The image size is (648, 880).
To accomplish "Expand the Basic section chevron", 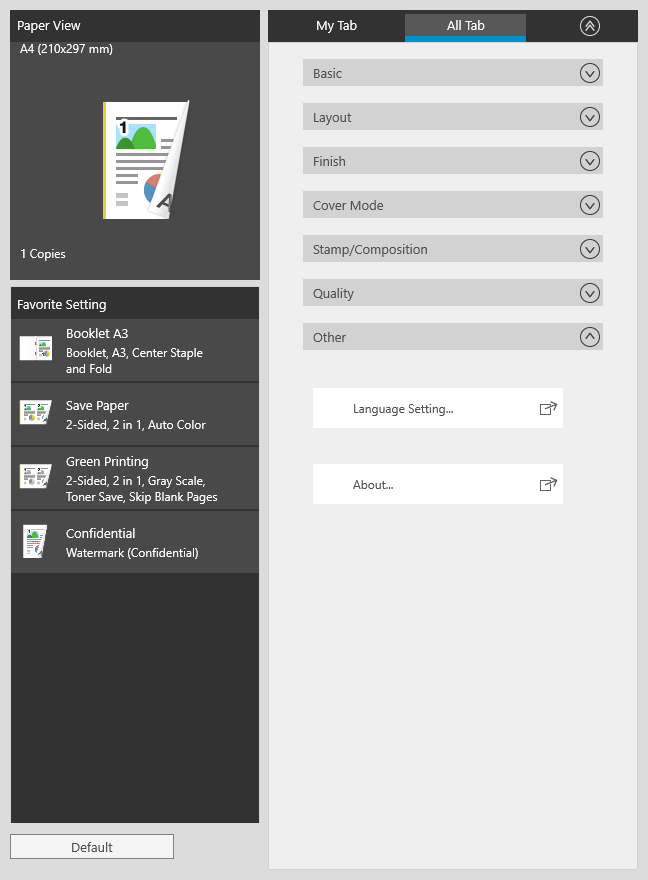I will click(590, 73).
